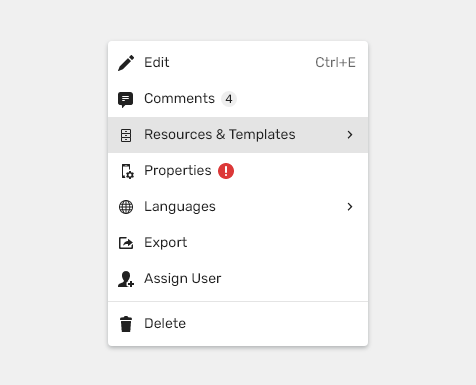Click the Assign User person icon
476x385 pixels.
point(126,279)
